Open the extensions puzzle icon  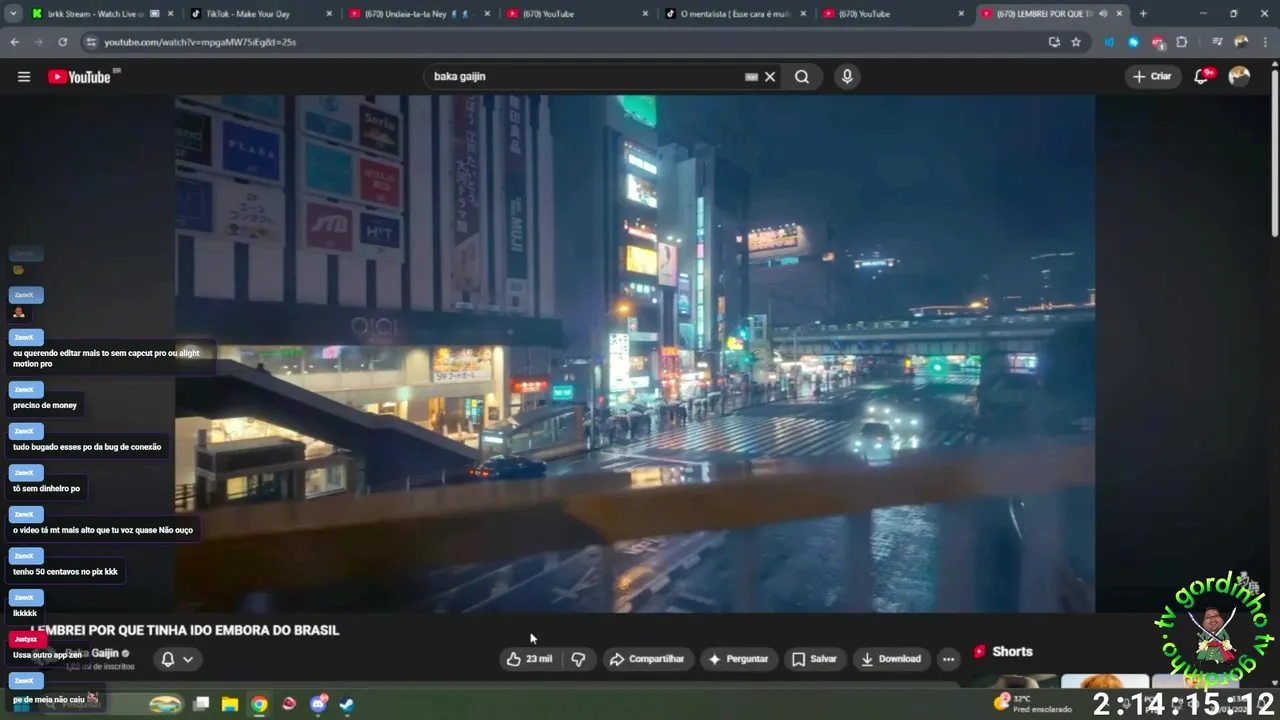point(1182,42)
